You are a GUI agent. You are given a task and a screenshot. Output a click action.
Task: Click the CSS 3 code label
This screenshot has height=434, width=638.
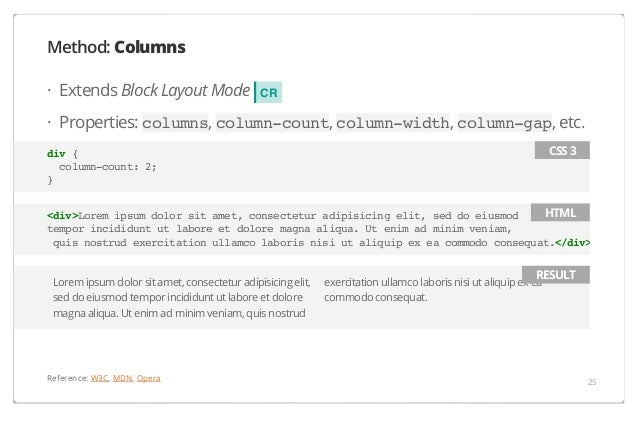click(x=562, y=150)
